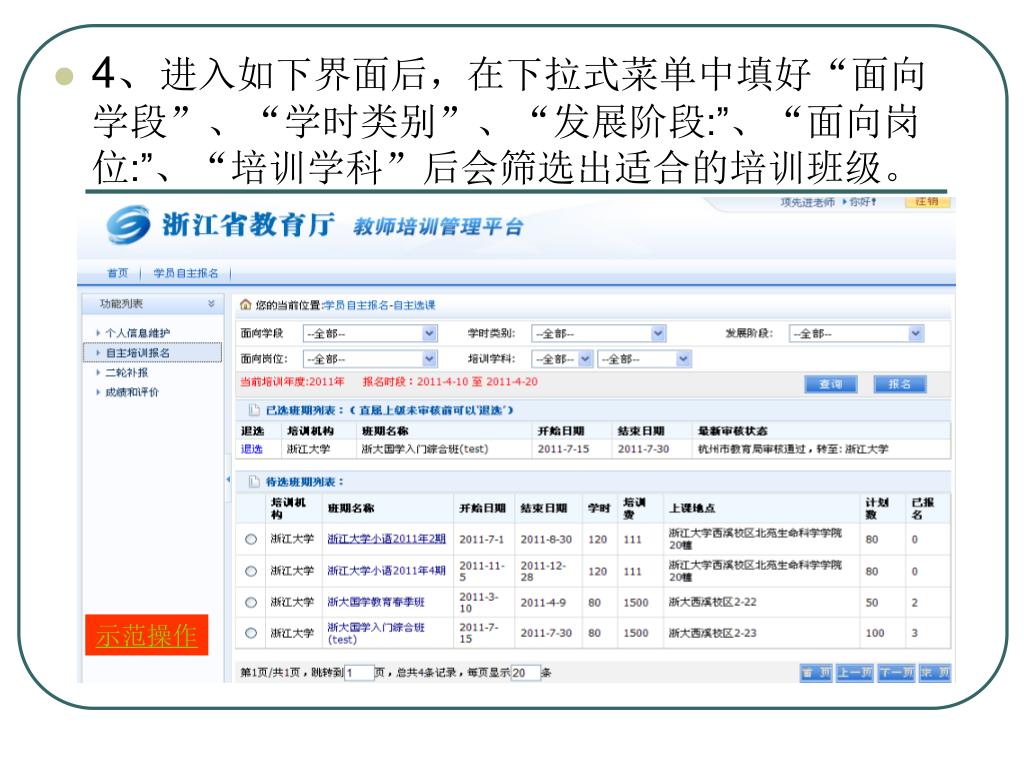
Task: Select radio button for 浙江大学小语2011年2期
Action: [x=251, y=539]
